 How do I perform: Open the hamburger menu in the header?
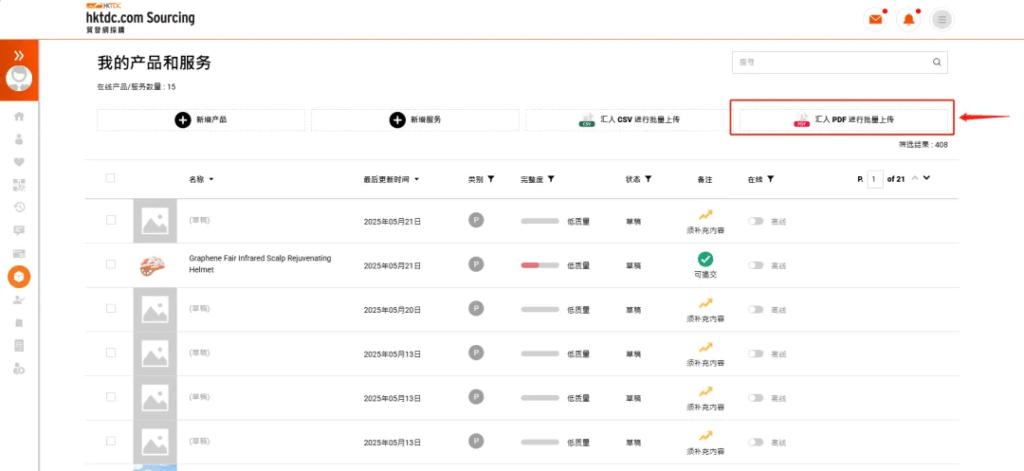(942, 20)
